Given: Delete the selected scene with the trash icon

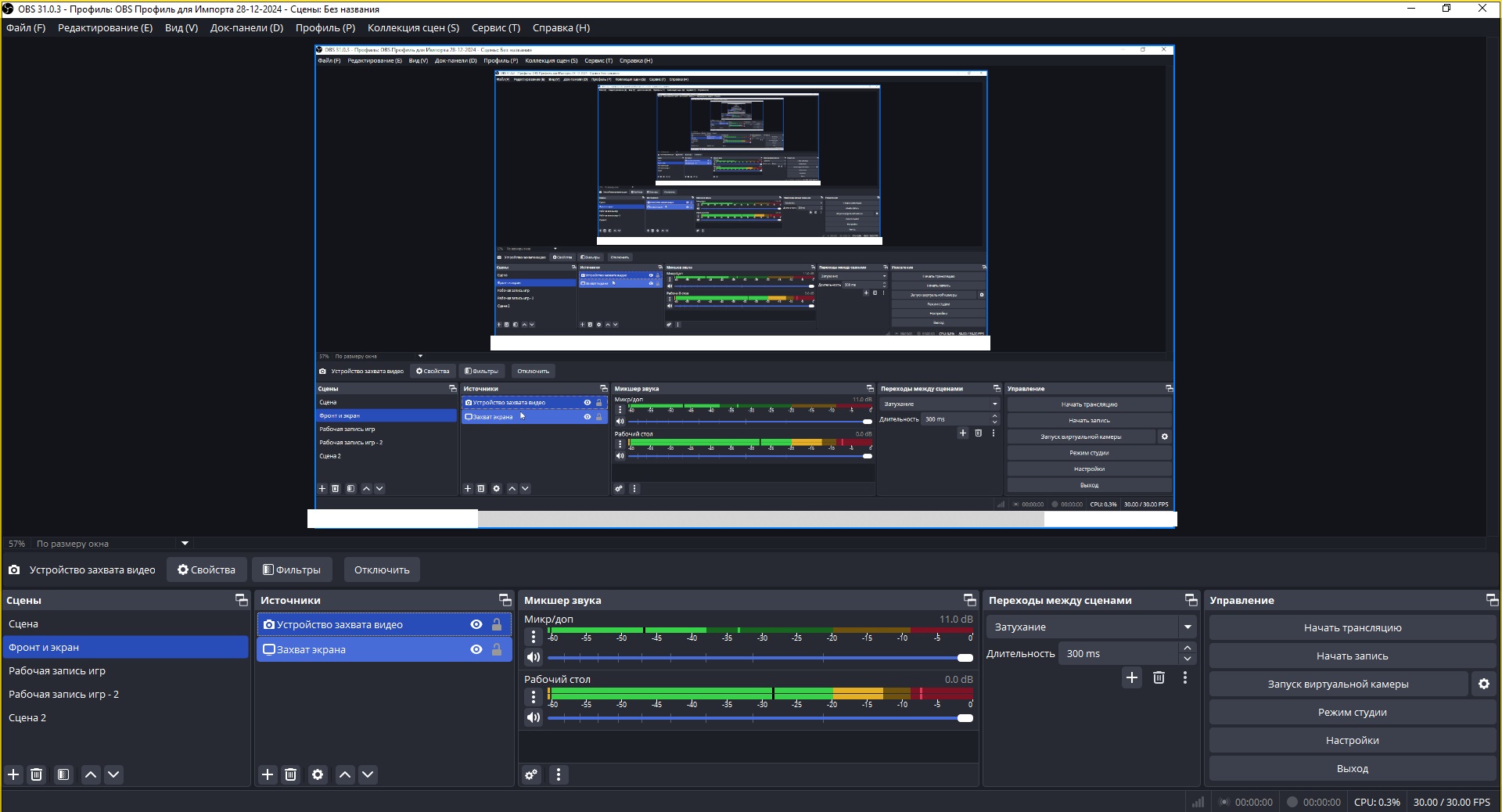Looking at the screenshot, I should [x=36, y=774].
